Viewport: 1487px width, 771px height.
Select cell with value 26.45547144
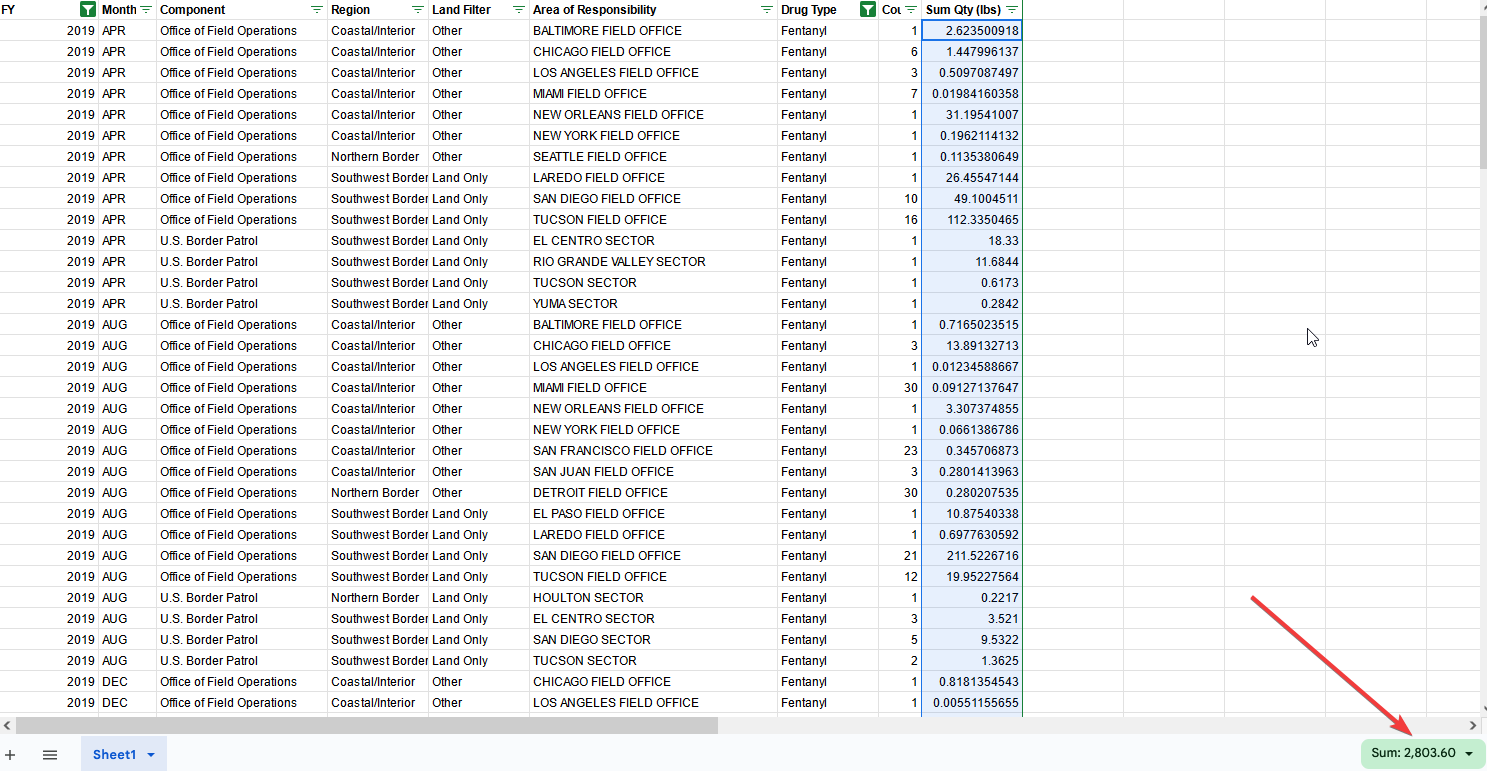(972, 178)
